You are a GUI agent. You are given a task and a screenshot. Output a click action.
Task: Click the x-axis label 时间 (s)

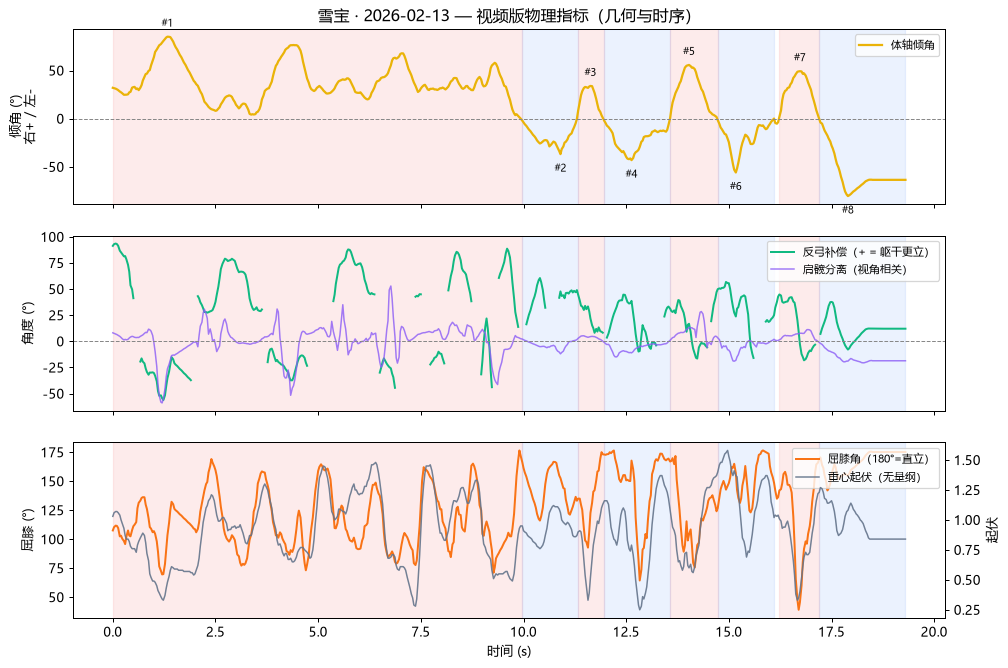tap(509, 651)
